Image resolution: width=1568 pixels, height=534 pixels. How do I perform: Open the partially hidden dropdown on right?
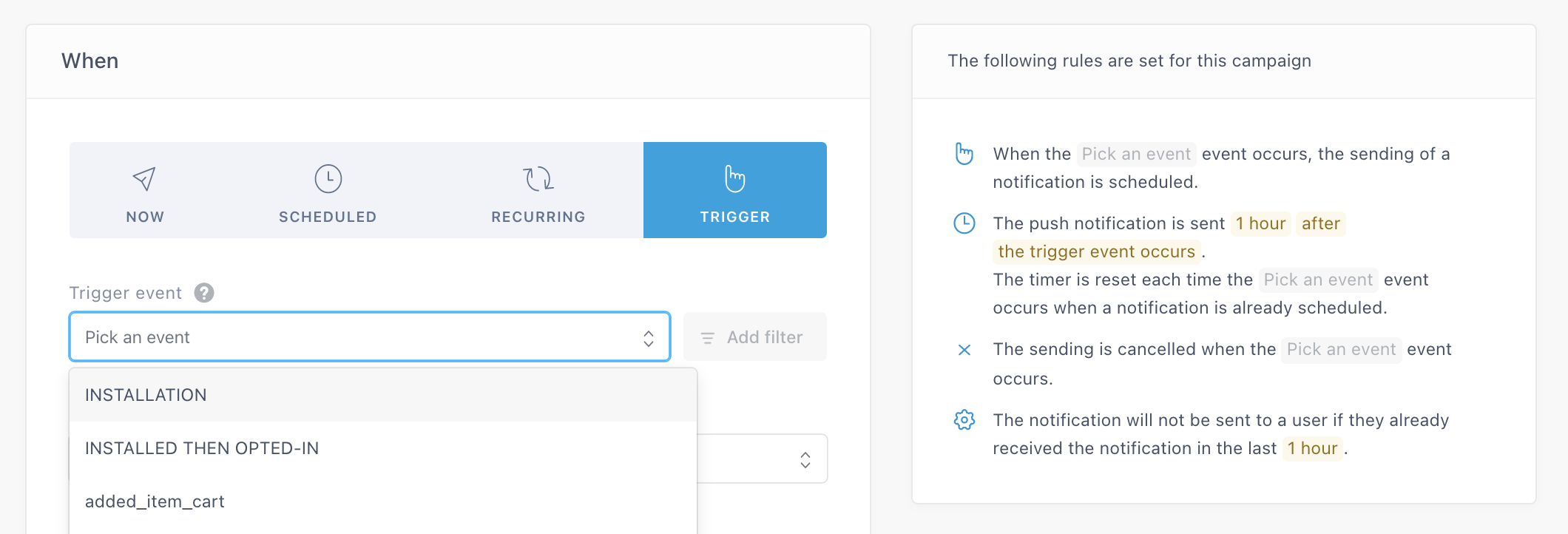pos(805,459)
